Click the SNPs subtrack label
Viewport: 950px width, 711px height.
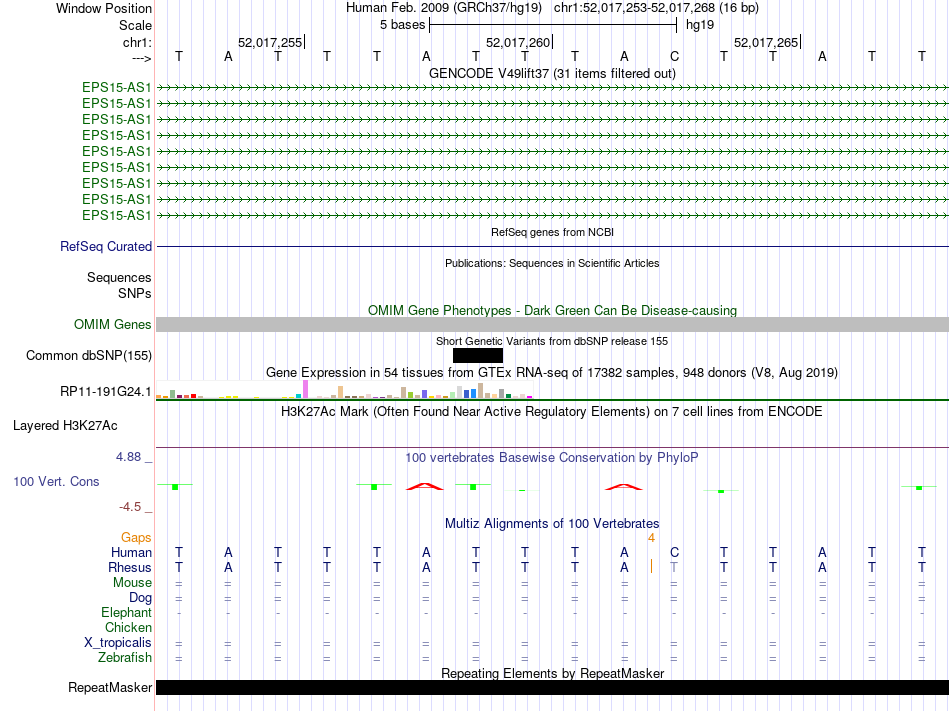(x=135, y=293)
